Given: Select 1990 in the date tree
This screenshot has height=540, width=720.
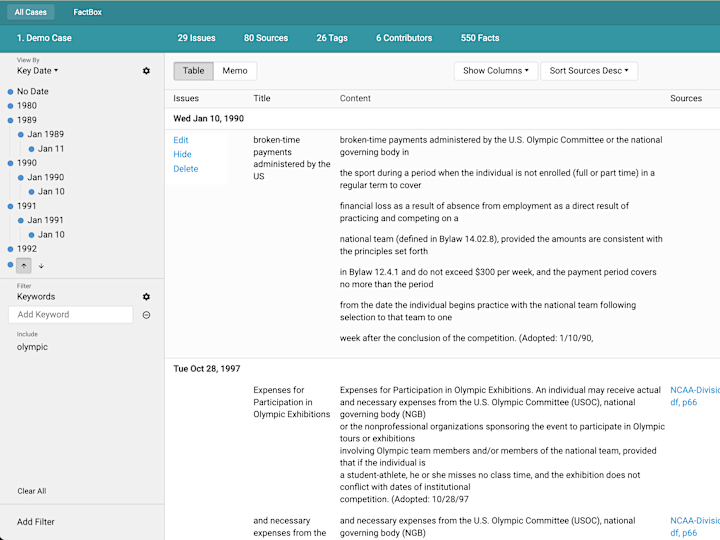Looking at the screenshot, I should (27, 163).
